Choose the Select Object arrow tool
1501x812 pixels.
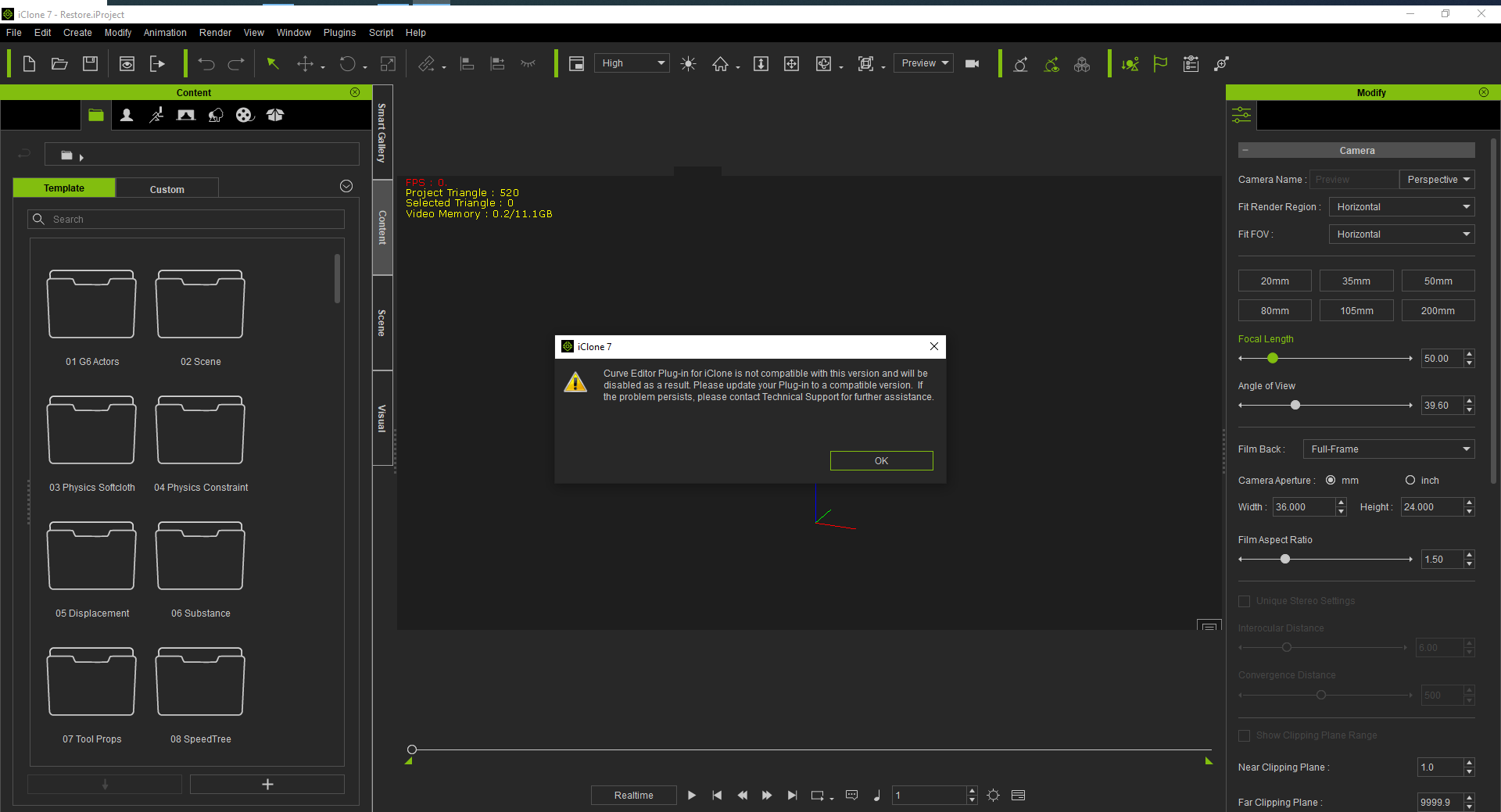point(273,64)
